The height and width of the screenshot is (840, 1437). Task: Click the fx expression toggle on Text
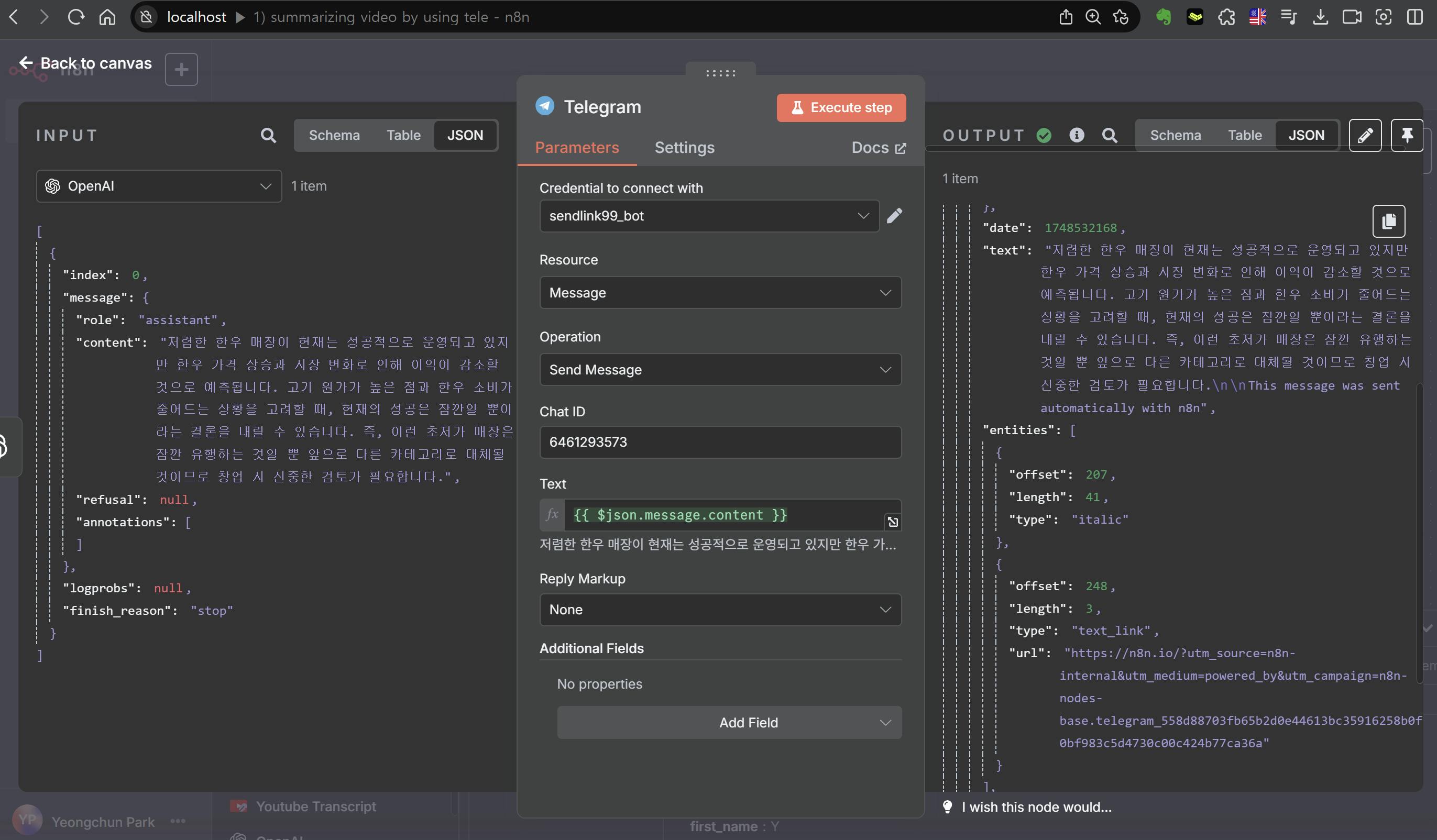552,515
